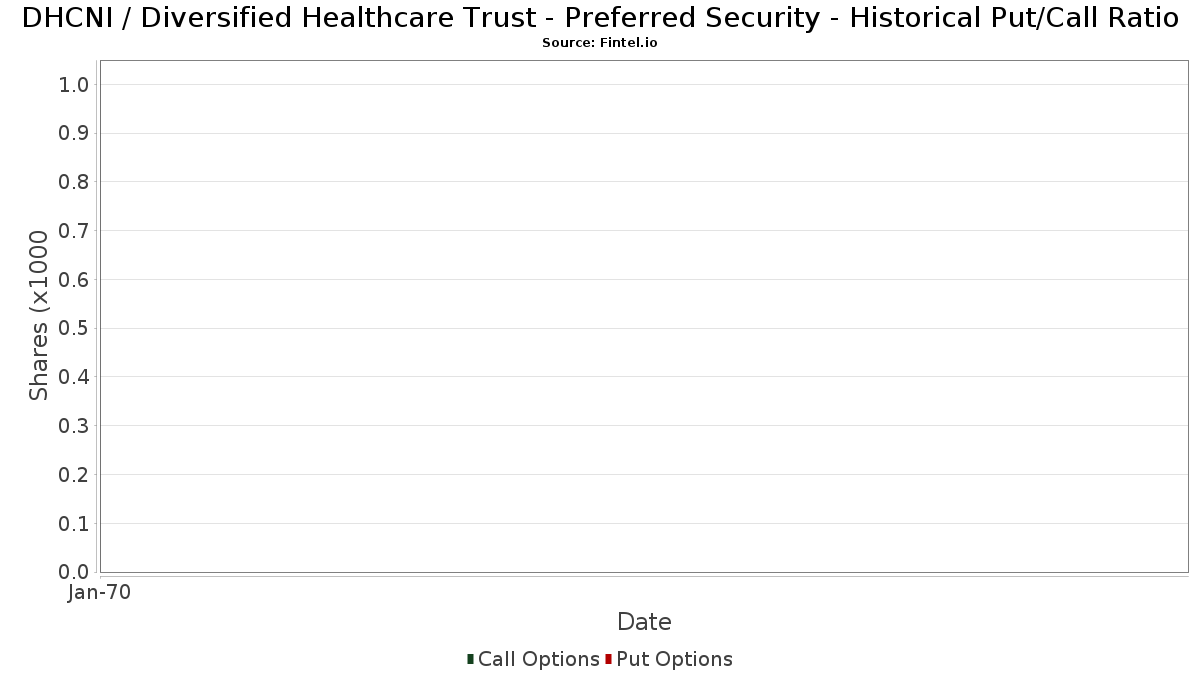Viewport: 1200px width, 675px height.
Task: Click the Date axis title
Action: tap(644, 622)
